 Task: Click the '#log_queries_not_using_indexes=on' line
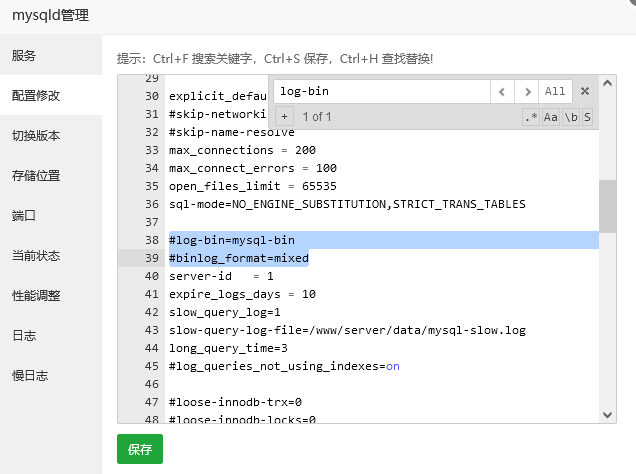pyautogui.click(x=284, y=366)
